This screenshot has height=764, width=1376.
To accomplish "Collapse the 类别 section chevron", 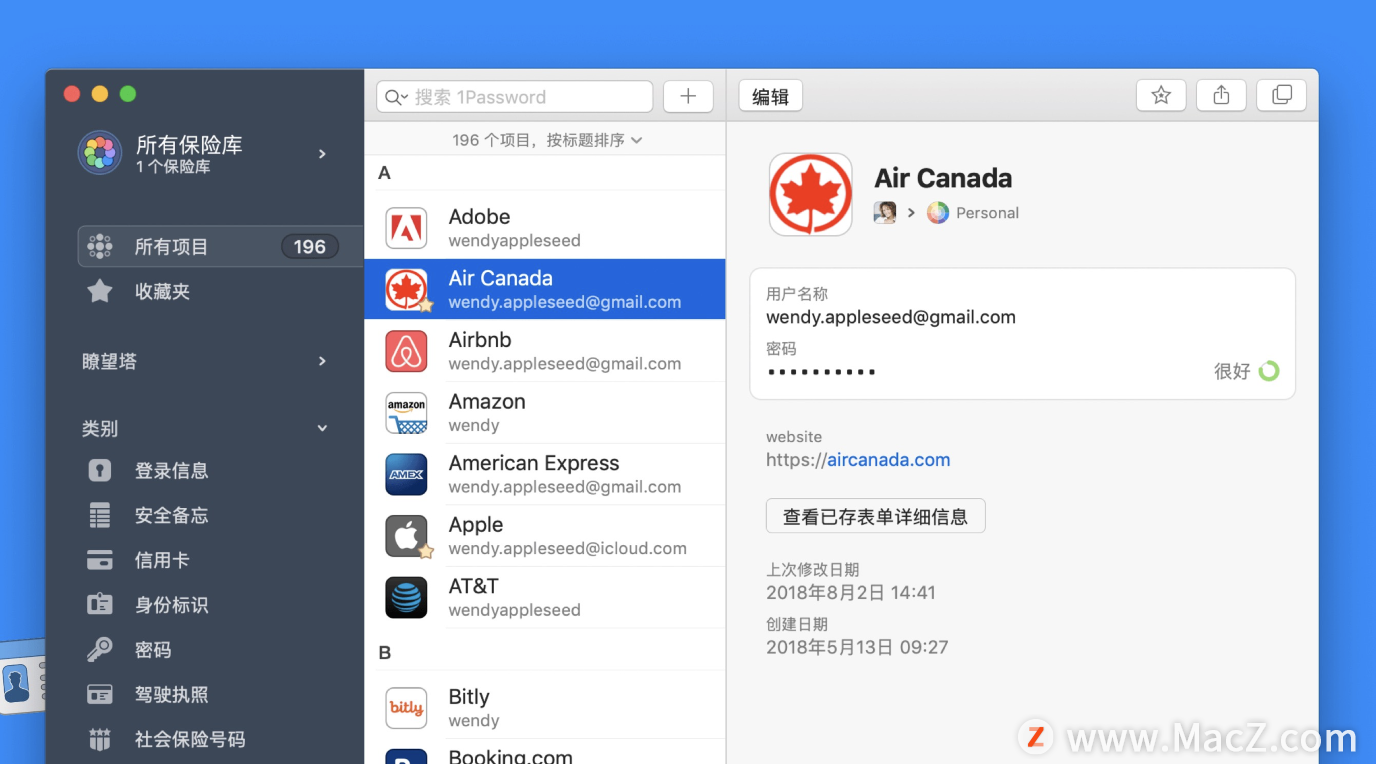I will click(322, 428).
